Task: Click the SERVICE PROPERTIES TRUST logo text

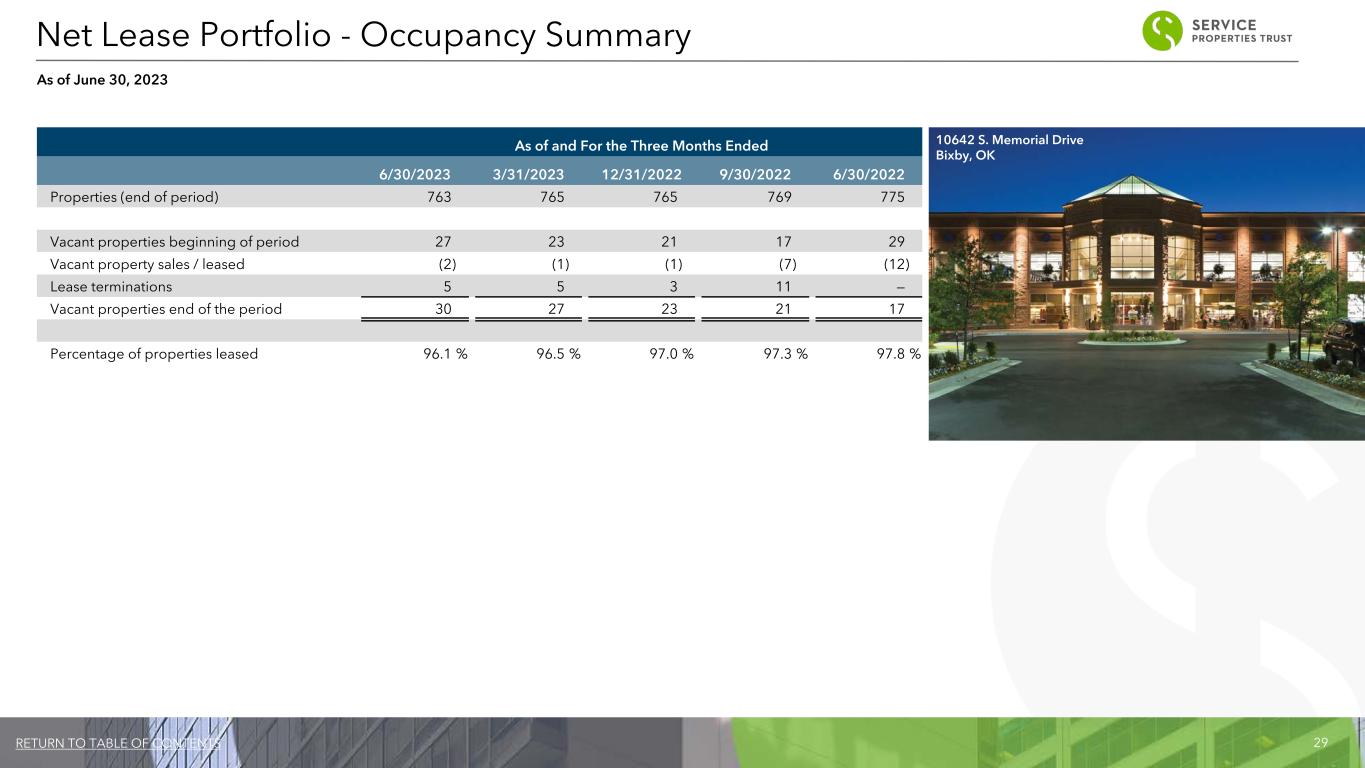Action: pos(1242,31)
